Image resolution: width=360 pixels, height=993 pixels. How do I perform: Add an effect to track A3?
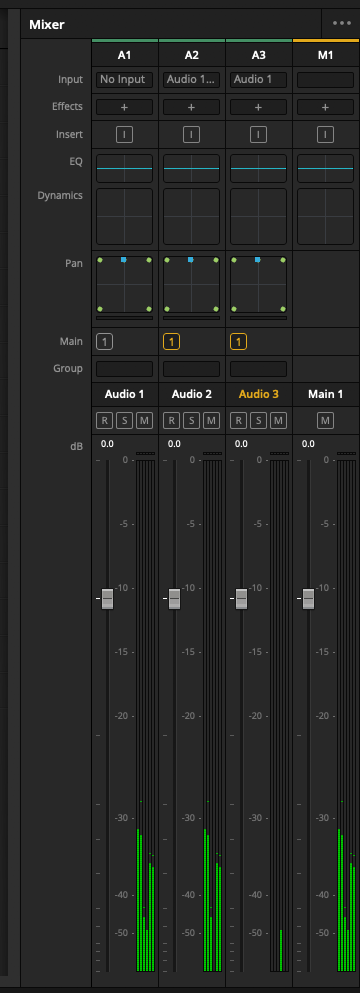[x=259, y=107]
